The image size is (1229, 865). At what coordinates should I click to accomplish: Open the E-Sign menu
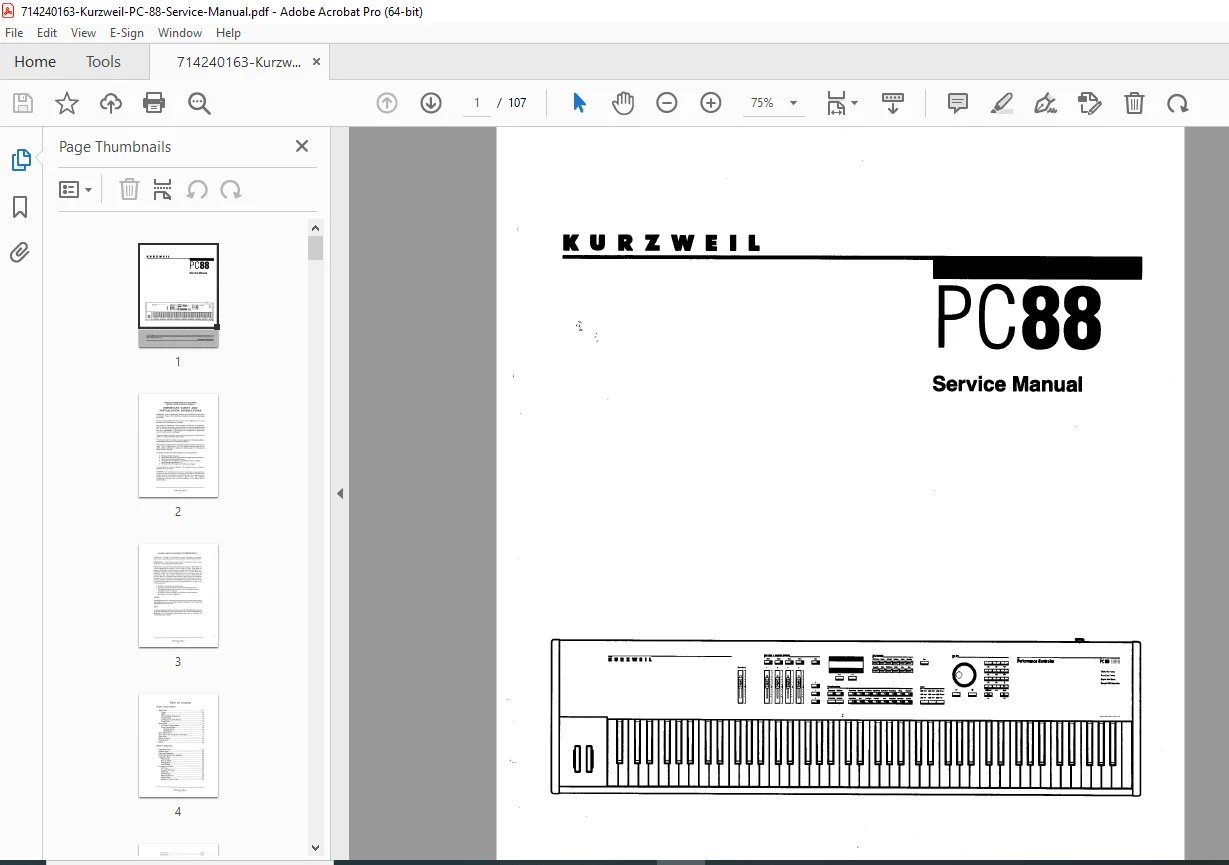point(127,33)
